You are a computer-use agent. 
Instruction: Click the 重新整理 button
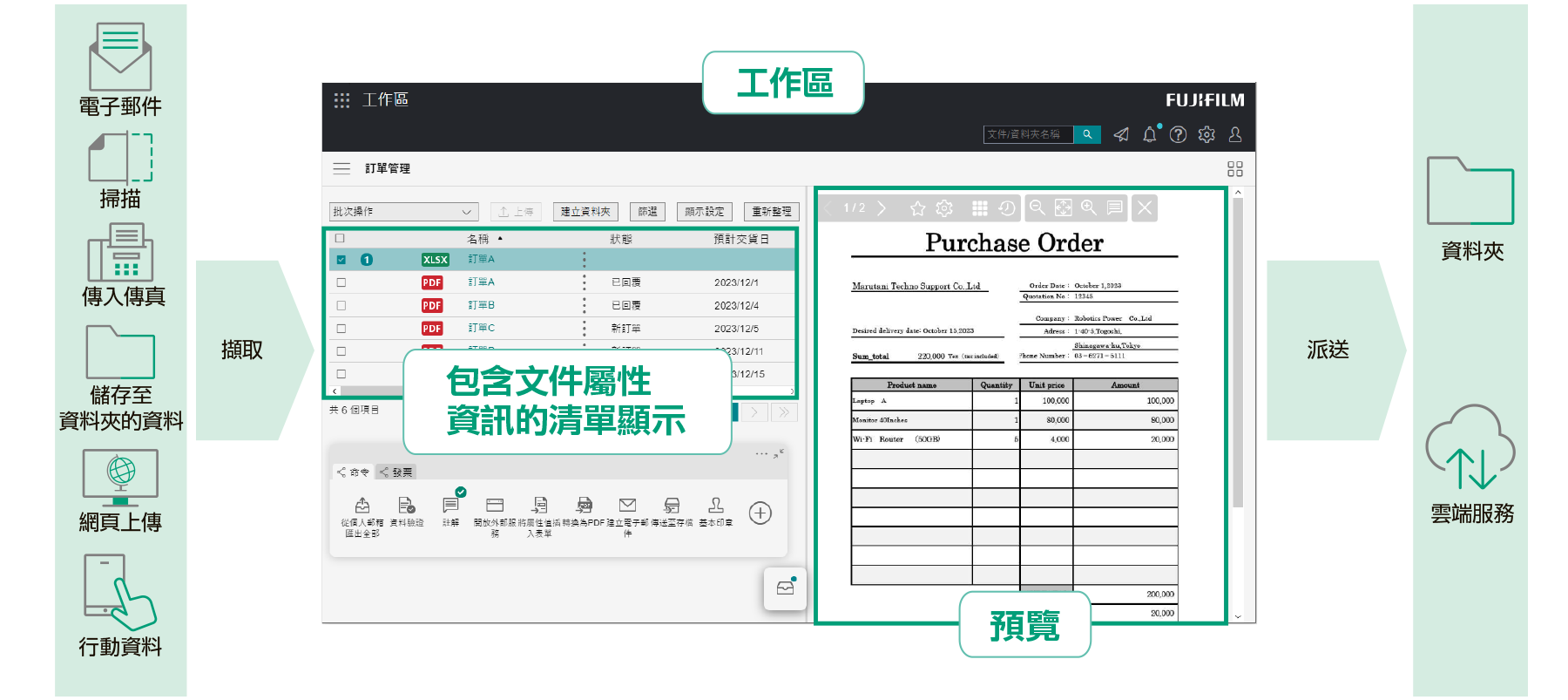[x=772, y=212]
